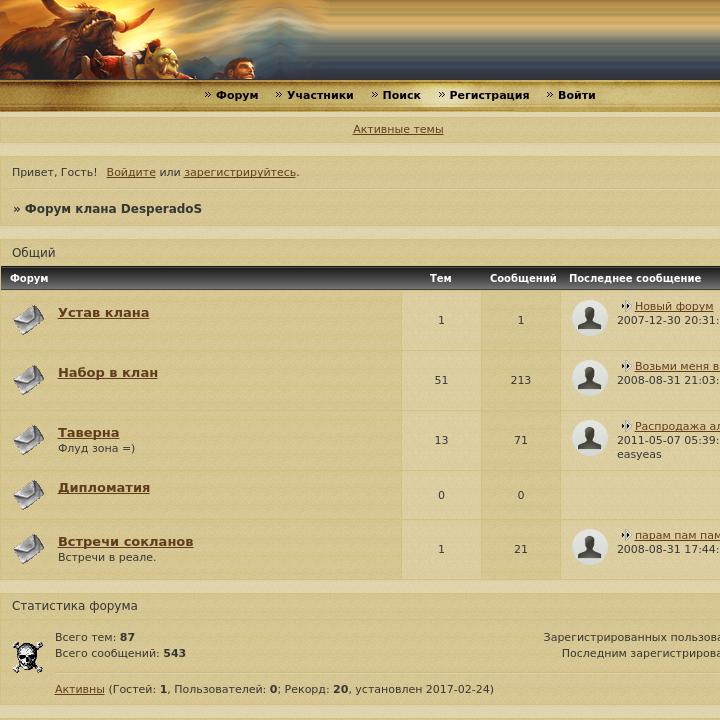Open the Активные темы link
The height and width of the screenshot is (720, 720).
(x=398, y=129)
